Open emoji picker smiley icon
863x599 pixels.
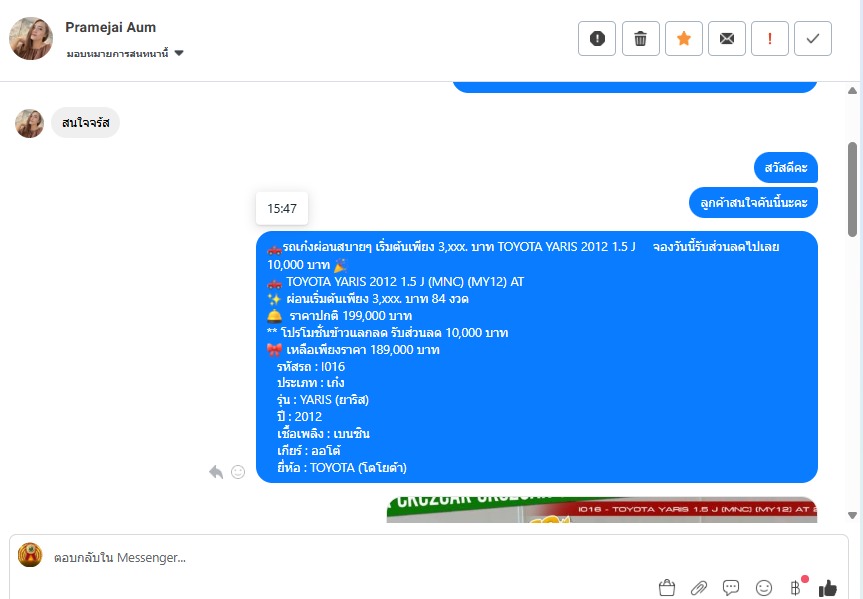(763, 588)
